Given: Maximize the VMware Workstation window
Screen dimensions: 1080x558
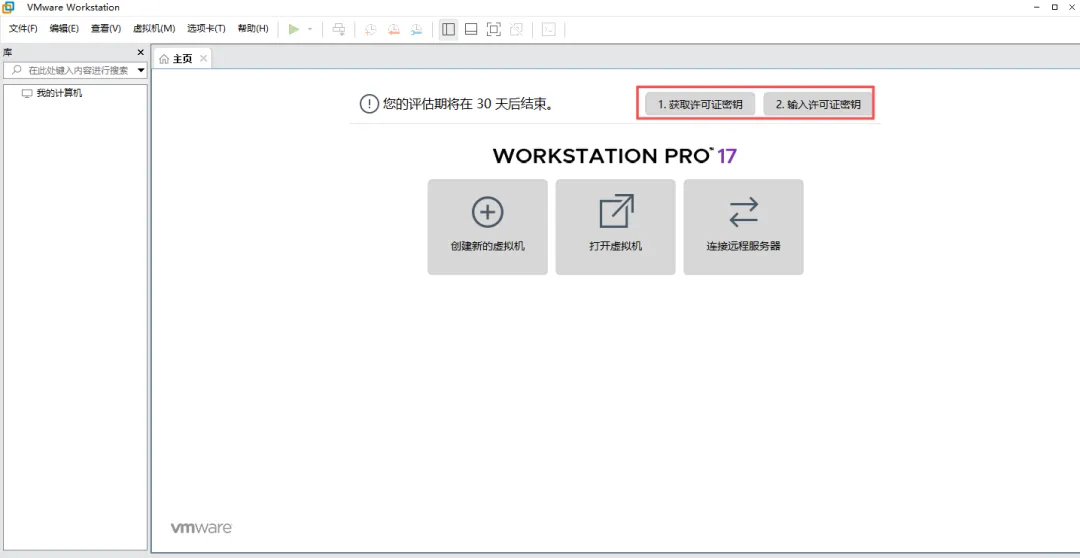Looking at the screenshot, I should pos(1055,7).
